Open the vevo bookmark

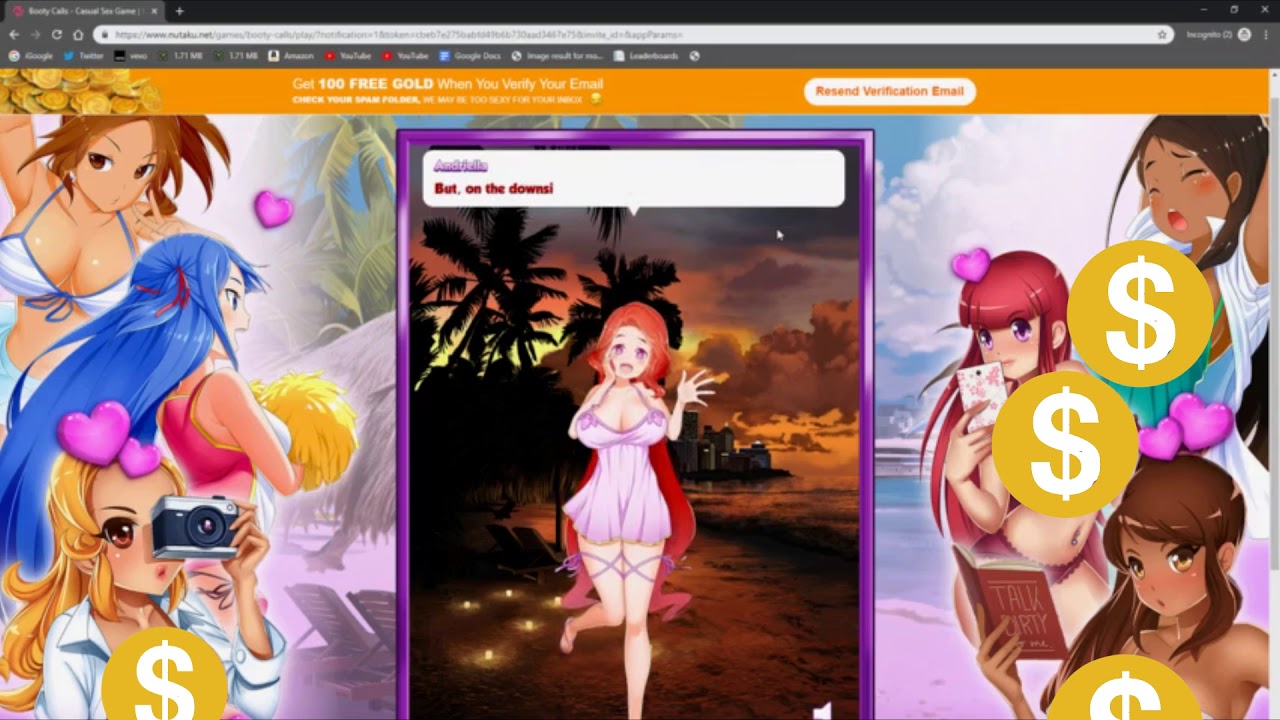[131, 56]
